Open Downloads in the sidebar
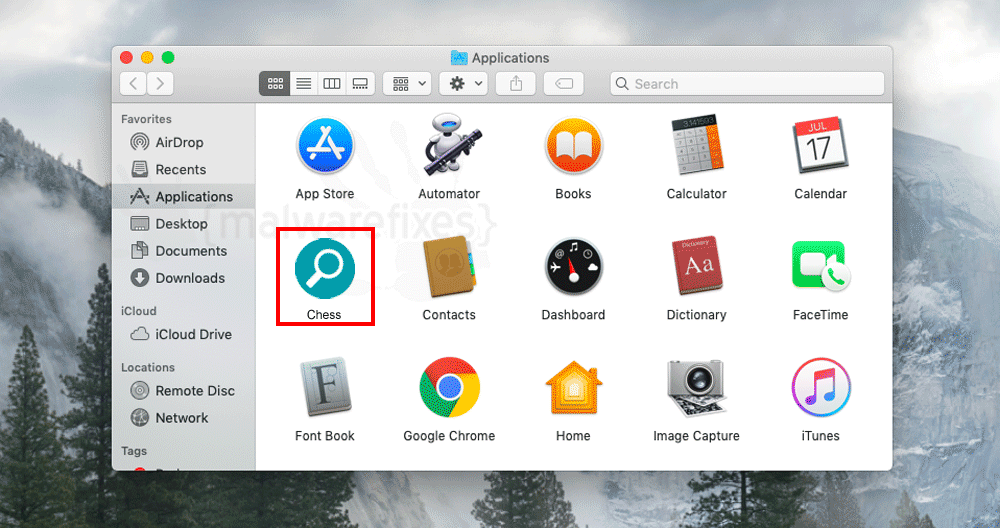Image resolution: width=1000 pixels, height=528 pixels. click(x=184, y=278)
